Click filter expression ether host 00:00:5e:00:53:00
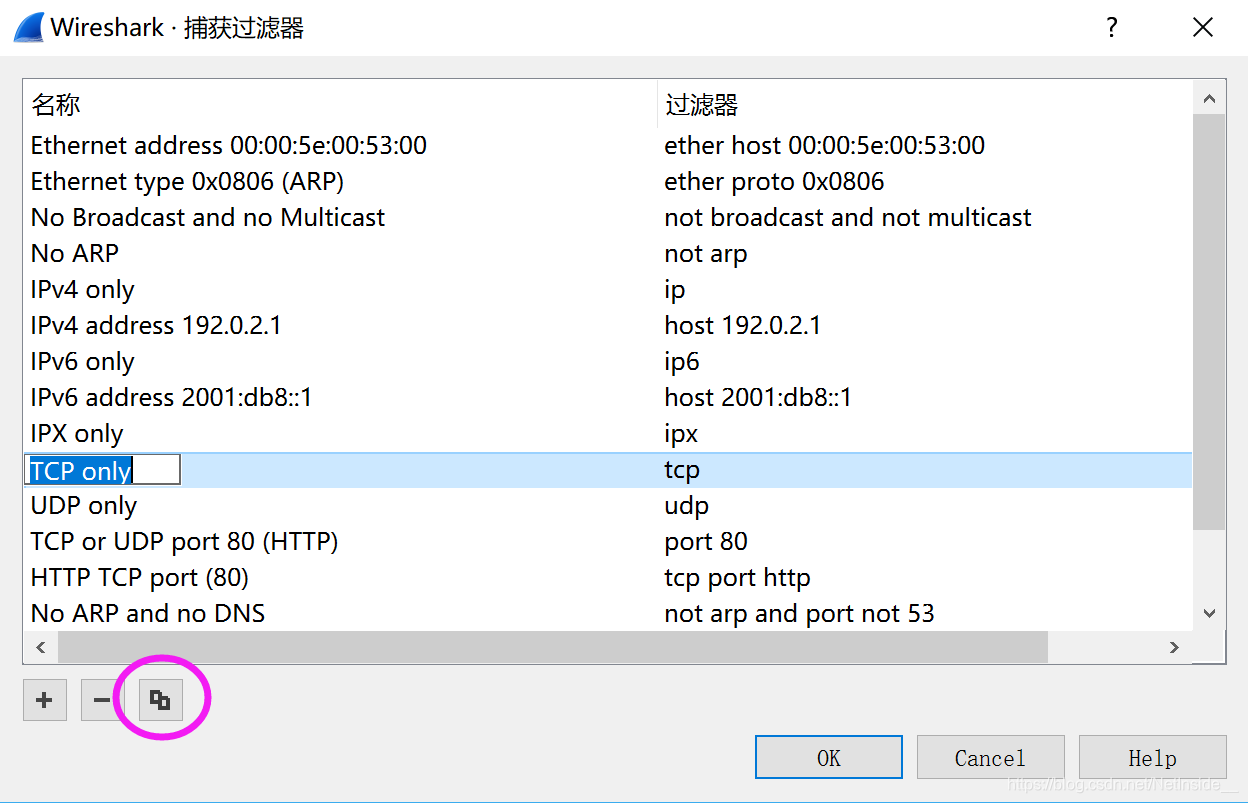 825,146
